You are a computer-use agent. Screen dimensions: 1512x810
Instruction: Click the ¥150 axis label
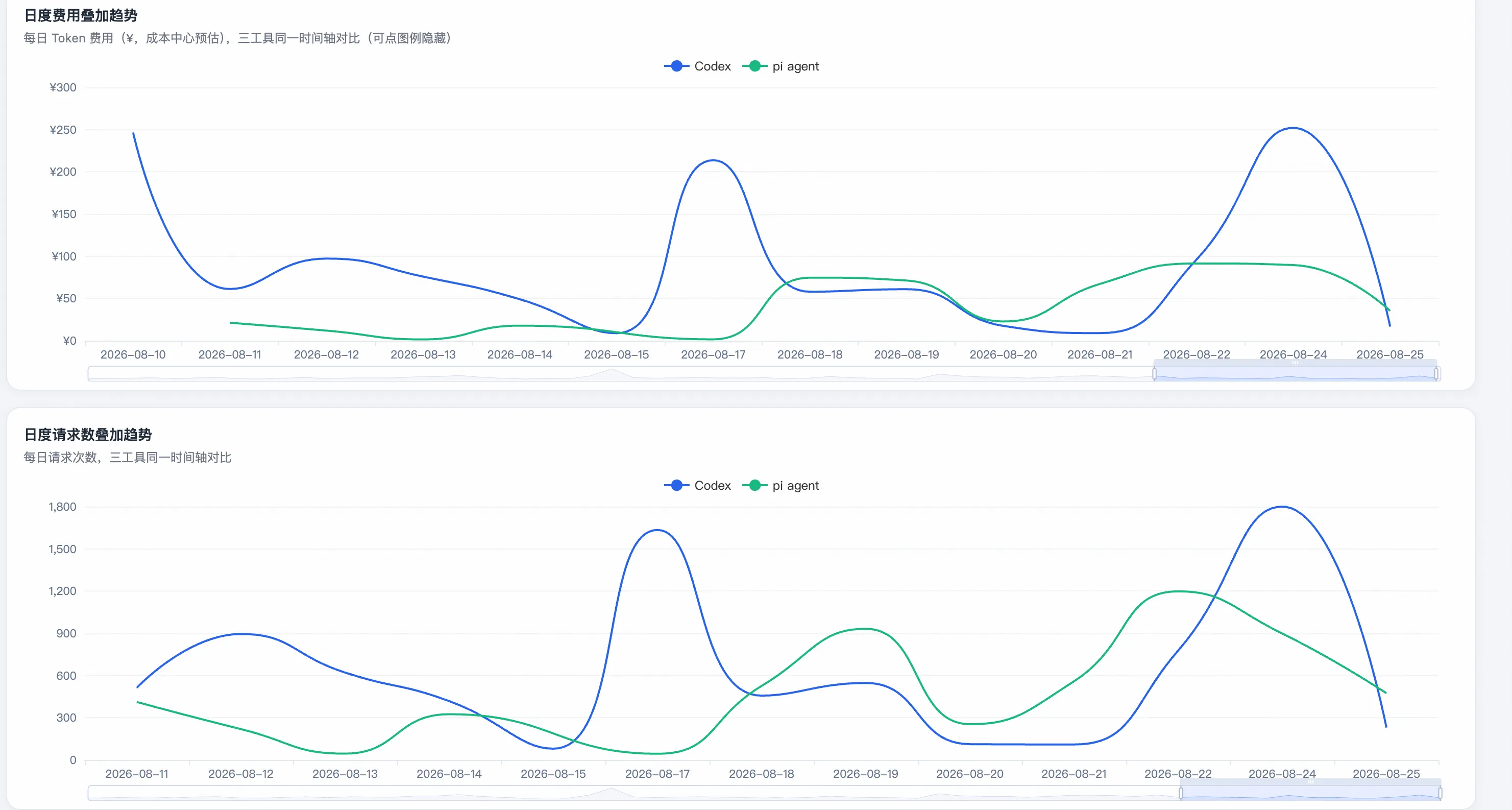point(63,215)
